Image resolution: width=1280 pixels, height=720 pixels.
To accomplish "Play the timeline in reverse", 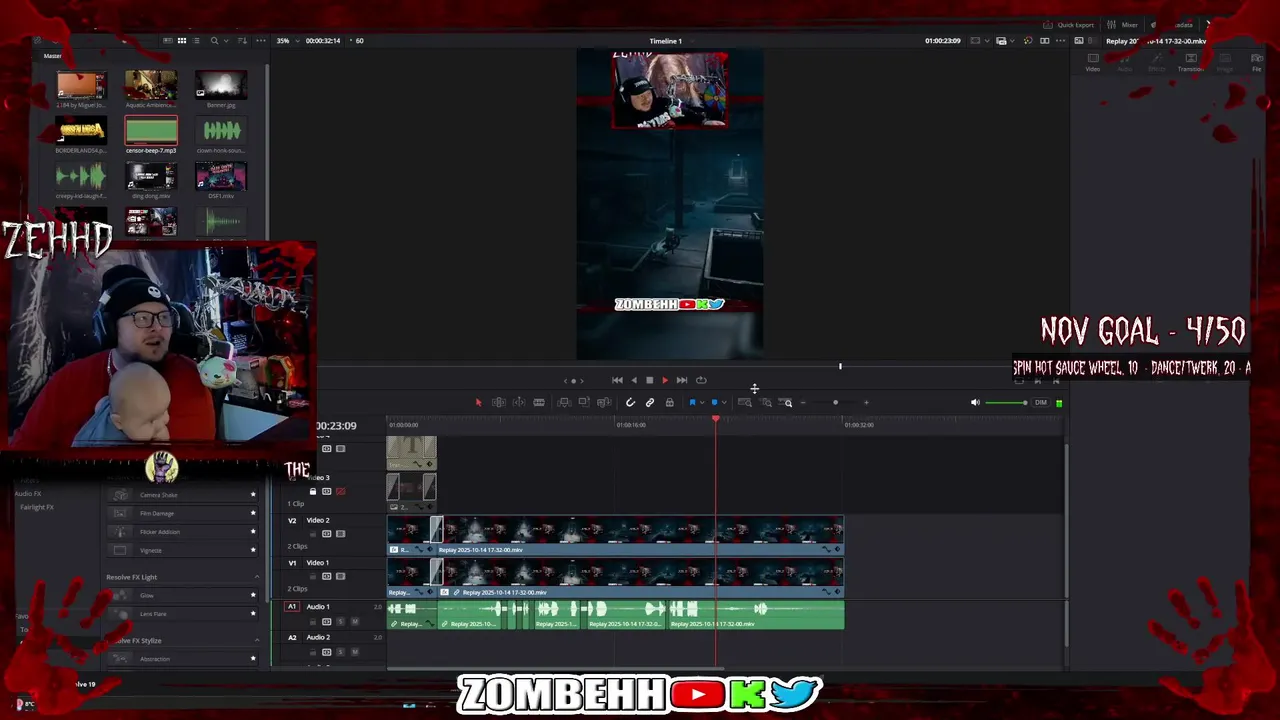I will point(633,380).
